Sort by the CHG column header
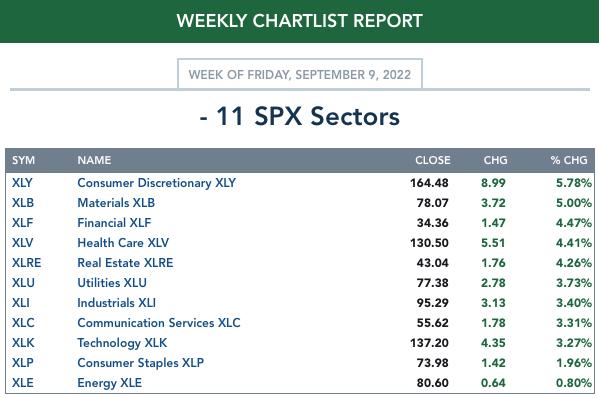This screenshot has height=398, width=599. 495,160
